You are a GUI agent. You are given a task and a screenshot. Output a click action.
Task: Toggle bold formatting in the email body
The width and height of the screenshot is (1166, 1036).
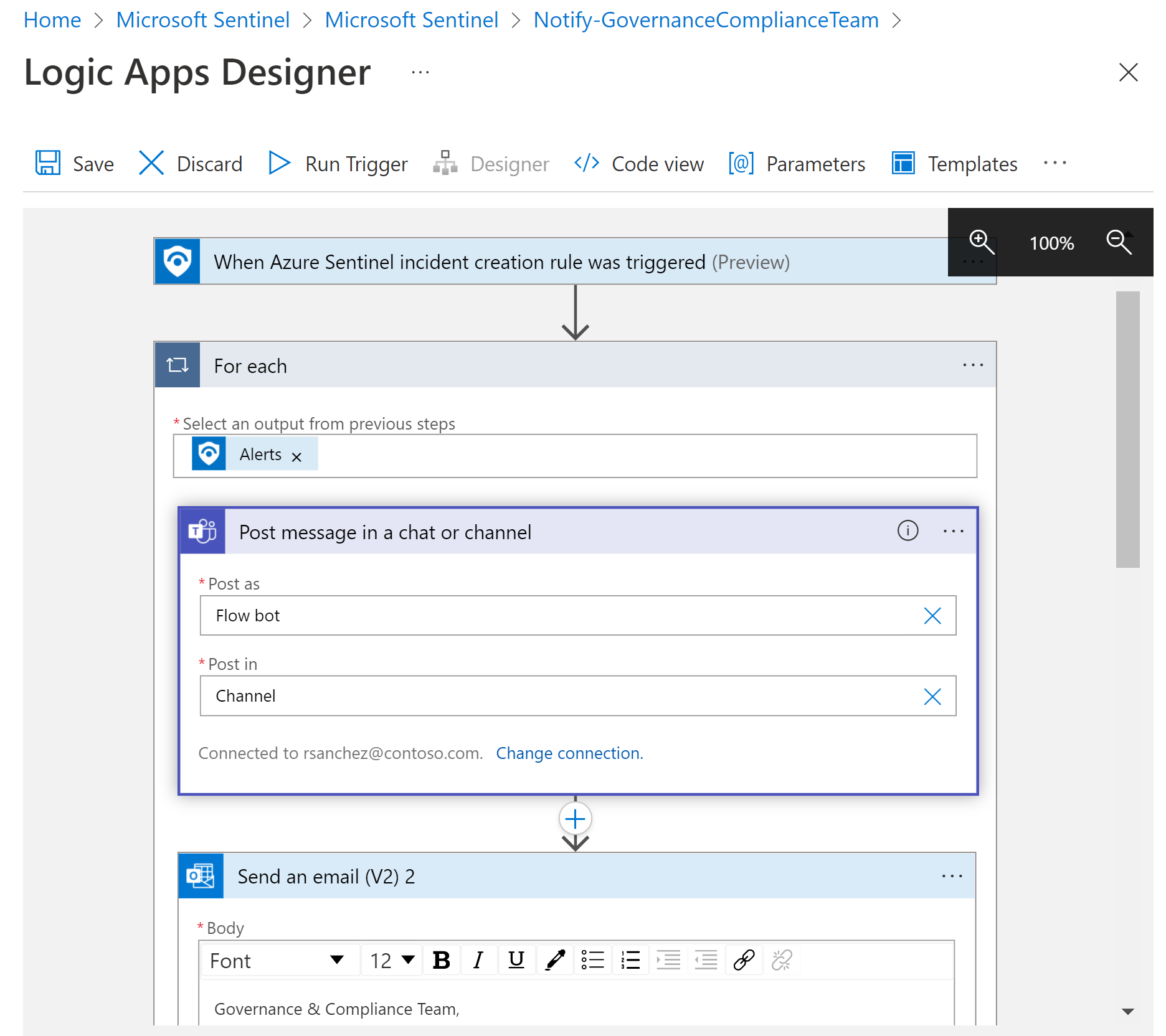[441, 959]
